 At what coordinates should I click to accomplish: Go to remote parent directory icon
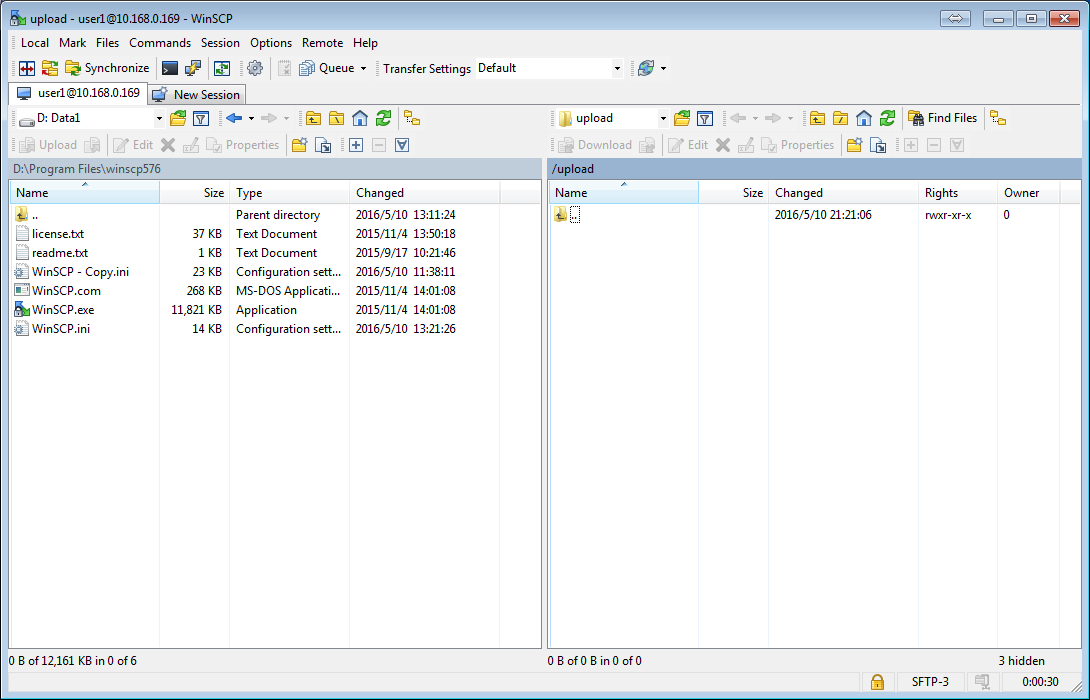click(x=818, y=118)
